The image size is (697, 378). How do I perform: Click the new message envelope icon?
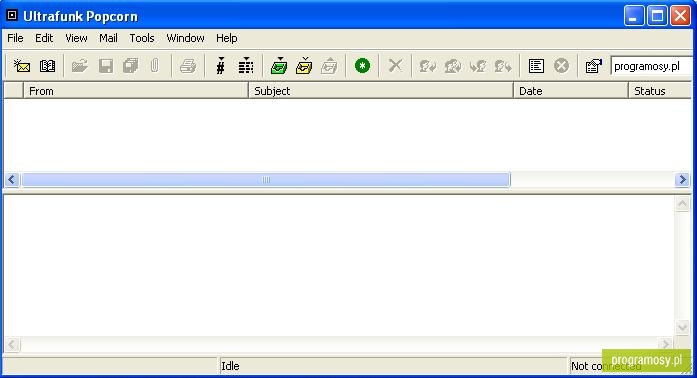[22, 66]
